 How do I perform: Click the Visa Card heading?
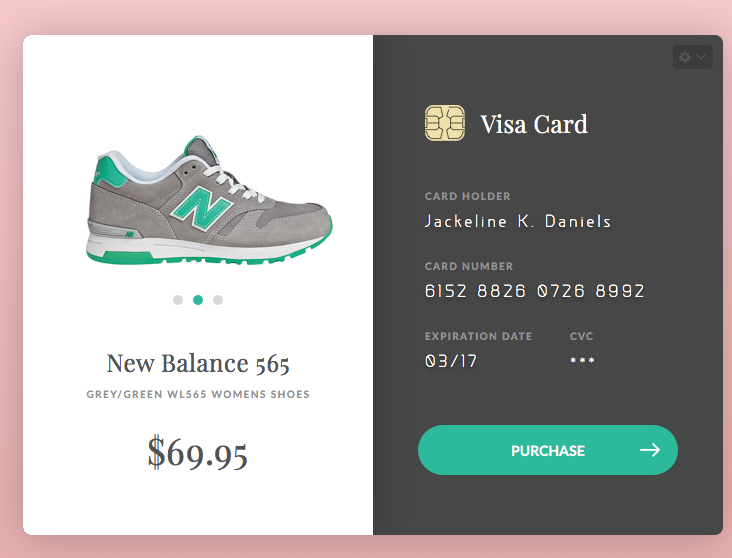pos(534,124)
